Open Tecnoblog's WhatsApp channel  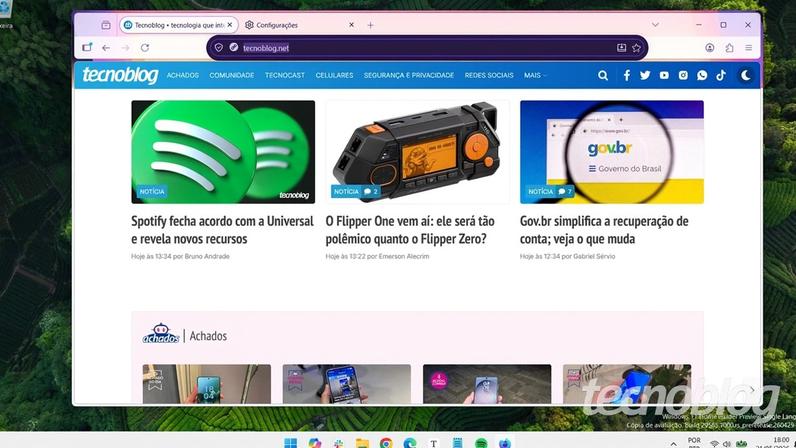(x=702, y=75)
